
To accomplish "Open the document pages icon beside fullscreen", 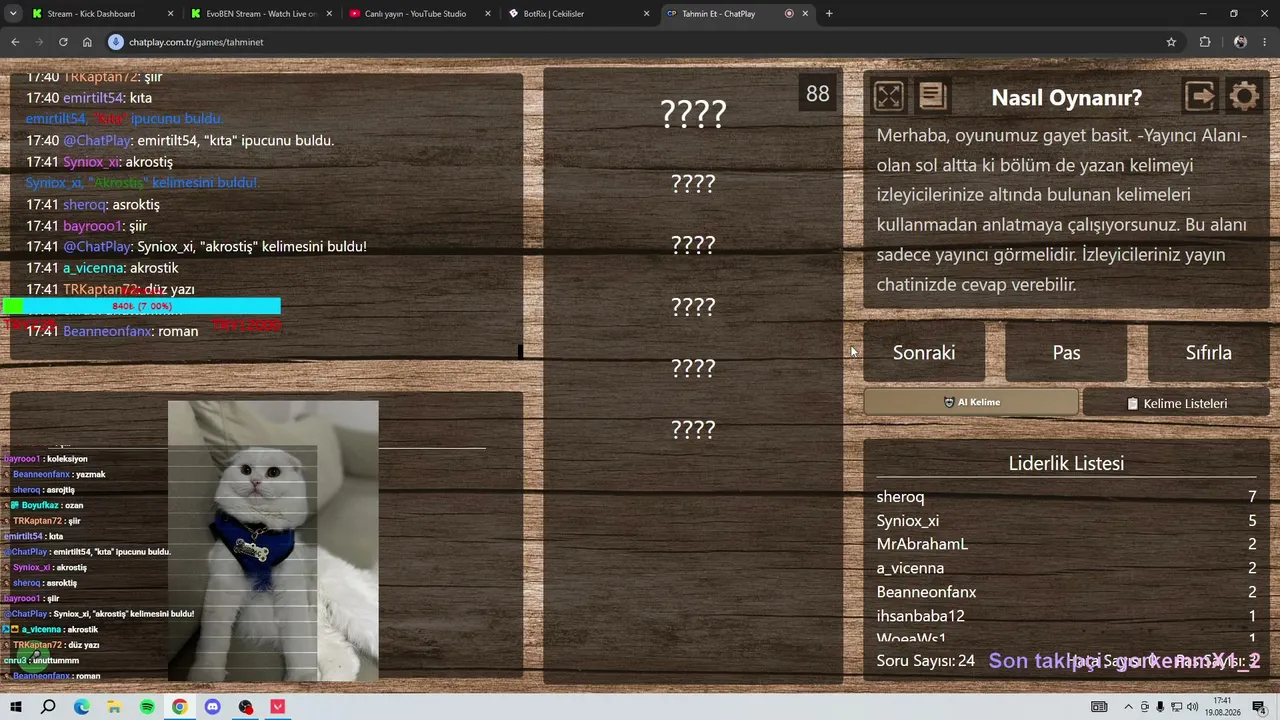I will point(932,96).
